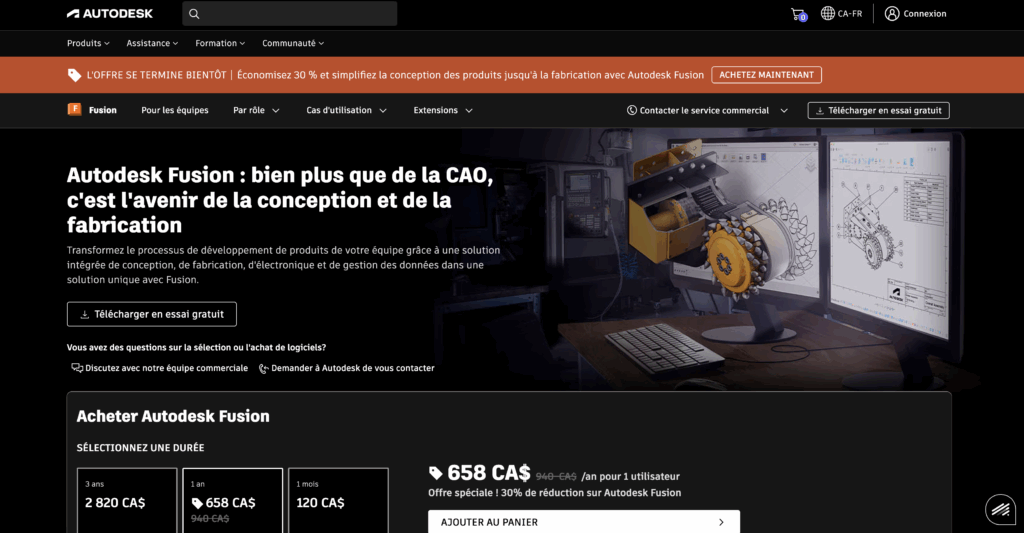
Task: Click the Fusion product logo icon
Action: pos(74,109)
